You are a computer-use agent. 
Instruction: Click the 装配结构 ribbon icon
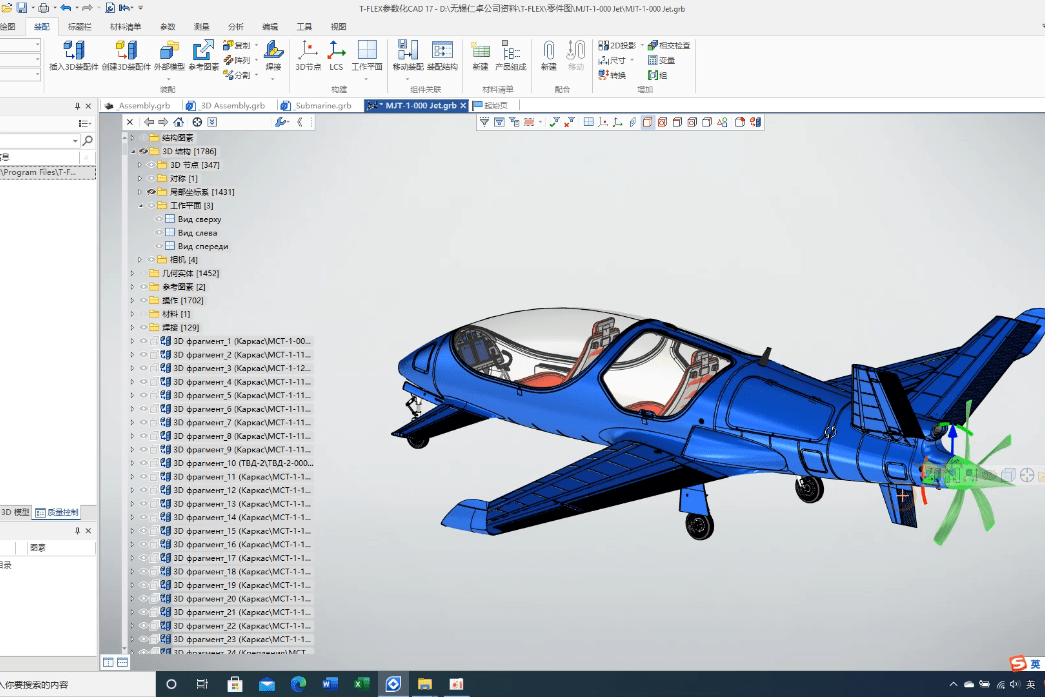(442, 50)
